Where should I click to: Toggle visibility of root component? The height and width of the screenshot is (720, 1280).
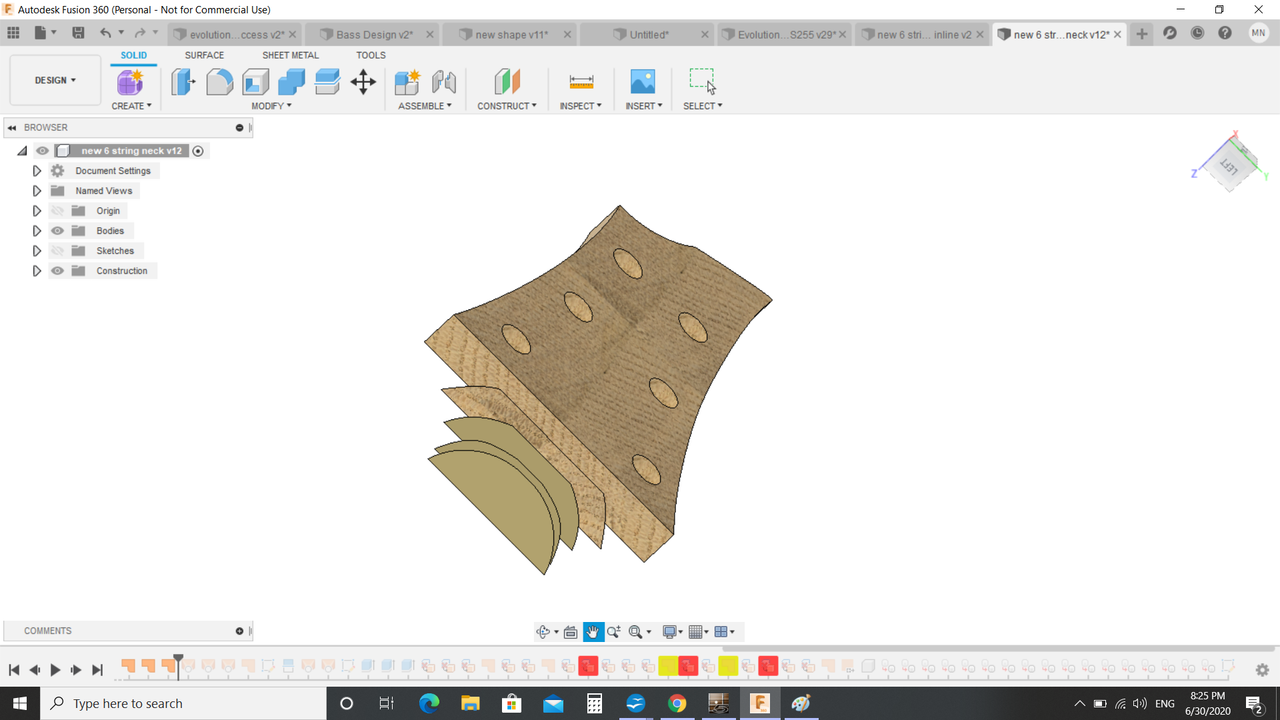[x=42, y=151]
